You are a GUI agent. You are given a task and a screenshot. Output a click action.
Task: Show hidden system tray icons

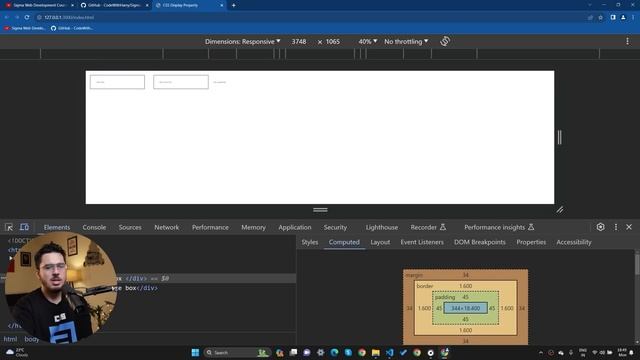pos(541,353)
